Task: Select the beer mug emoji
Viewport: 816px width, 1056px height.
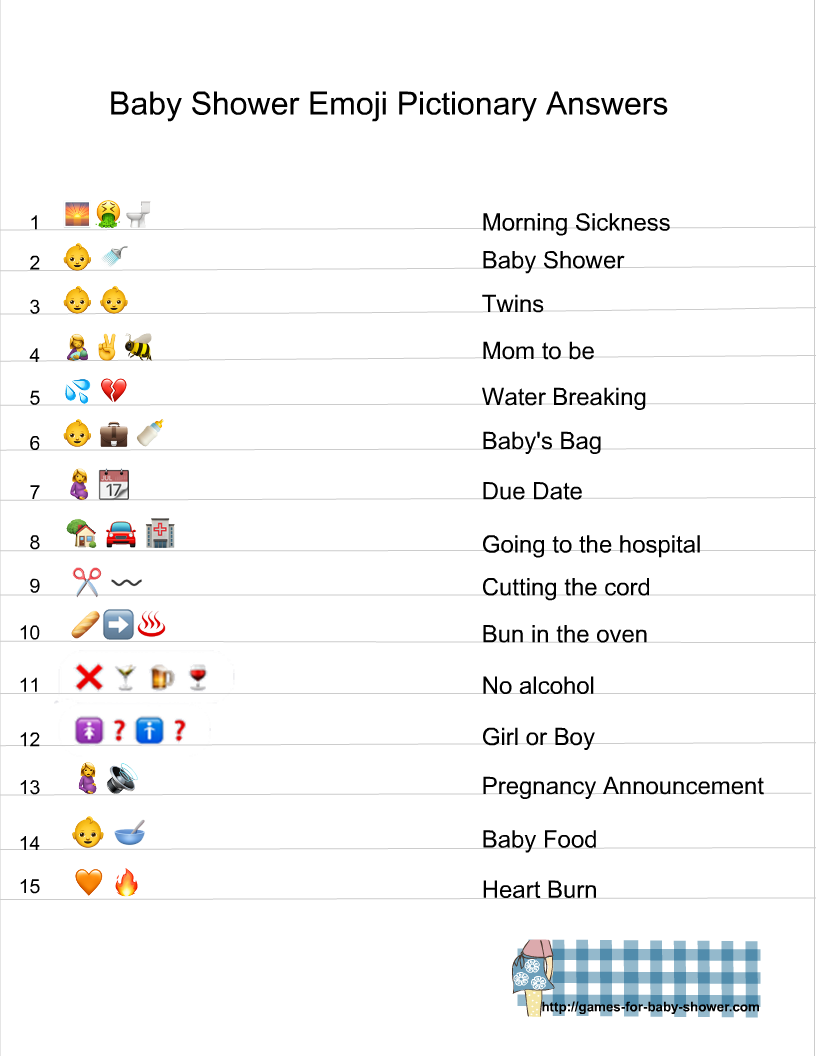Action: click(162, 679)
